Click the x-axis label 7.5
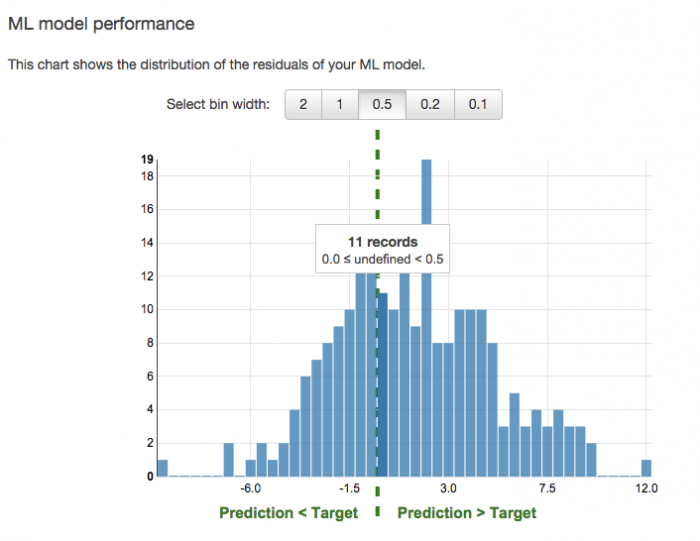This screenshot has width=700, height=541. (x=547, y=488)
